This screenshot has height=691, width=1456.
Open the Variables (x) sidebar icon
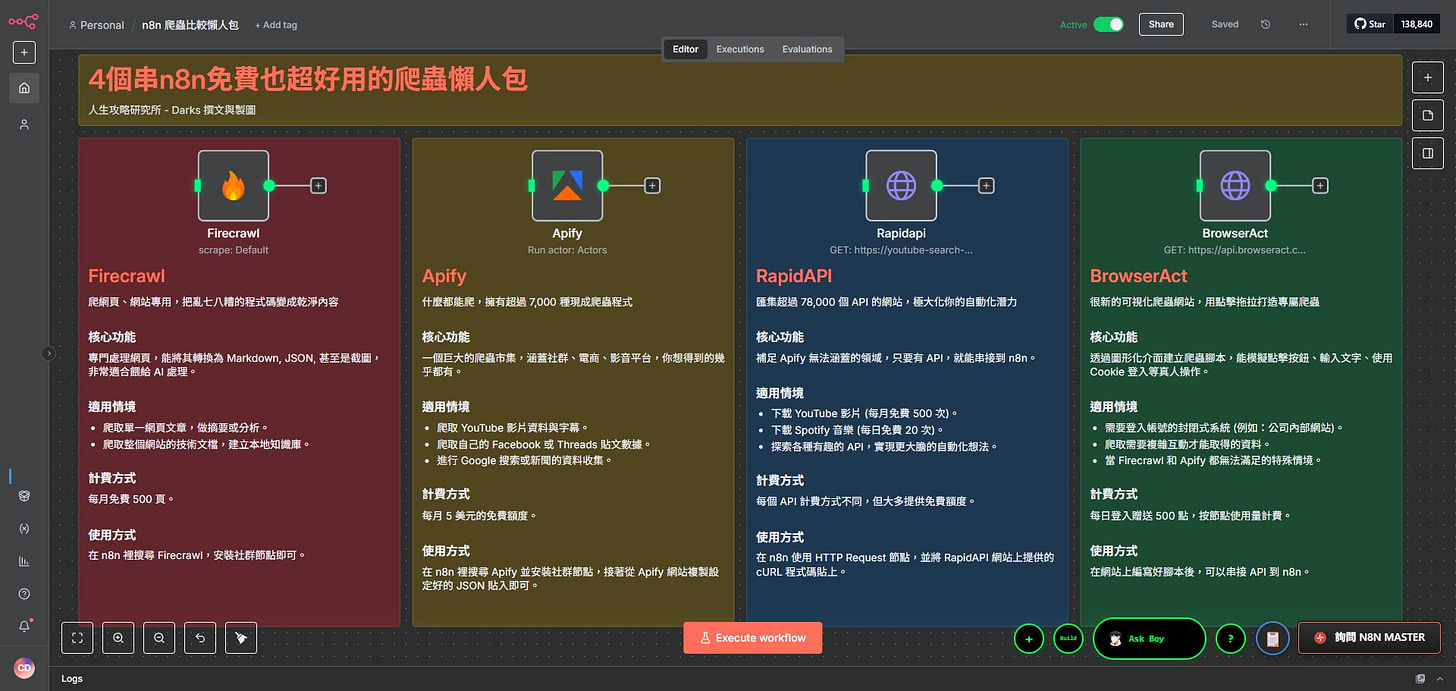click(24, 528)
